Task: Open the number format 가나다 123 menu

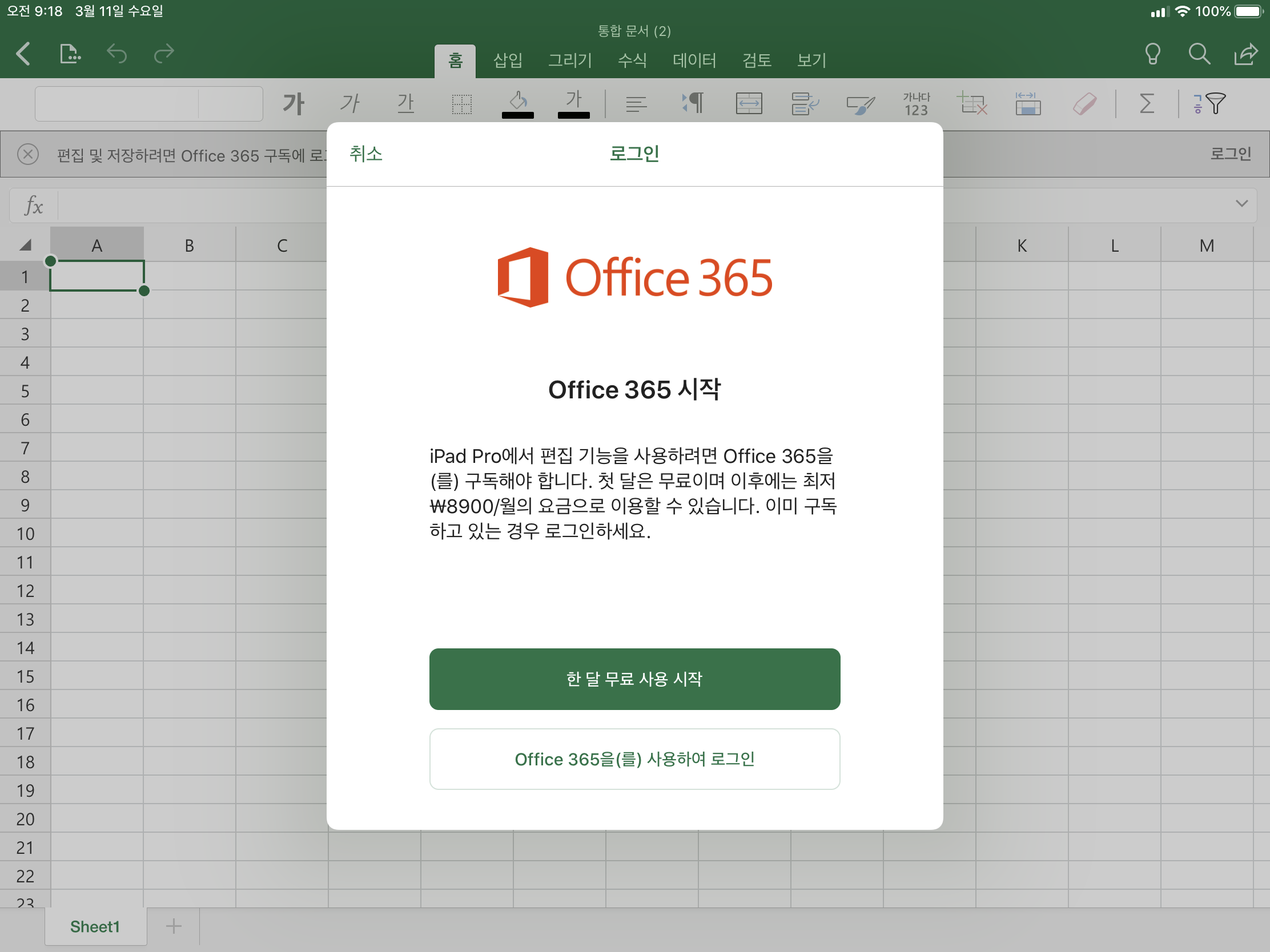Action: click(x=917, y=104)
